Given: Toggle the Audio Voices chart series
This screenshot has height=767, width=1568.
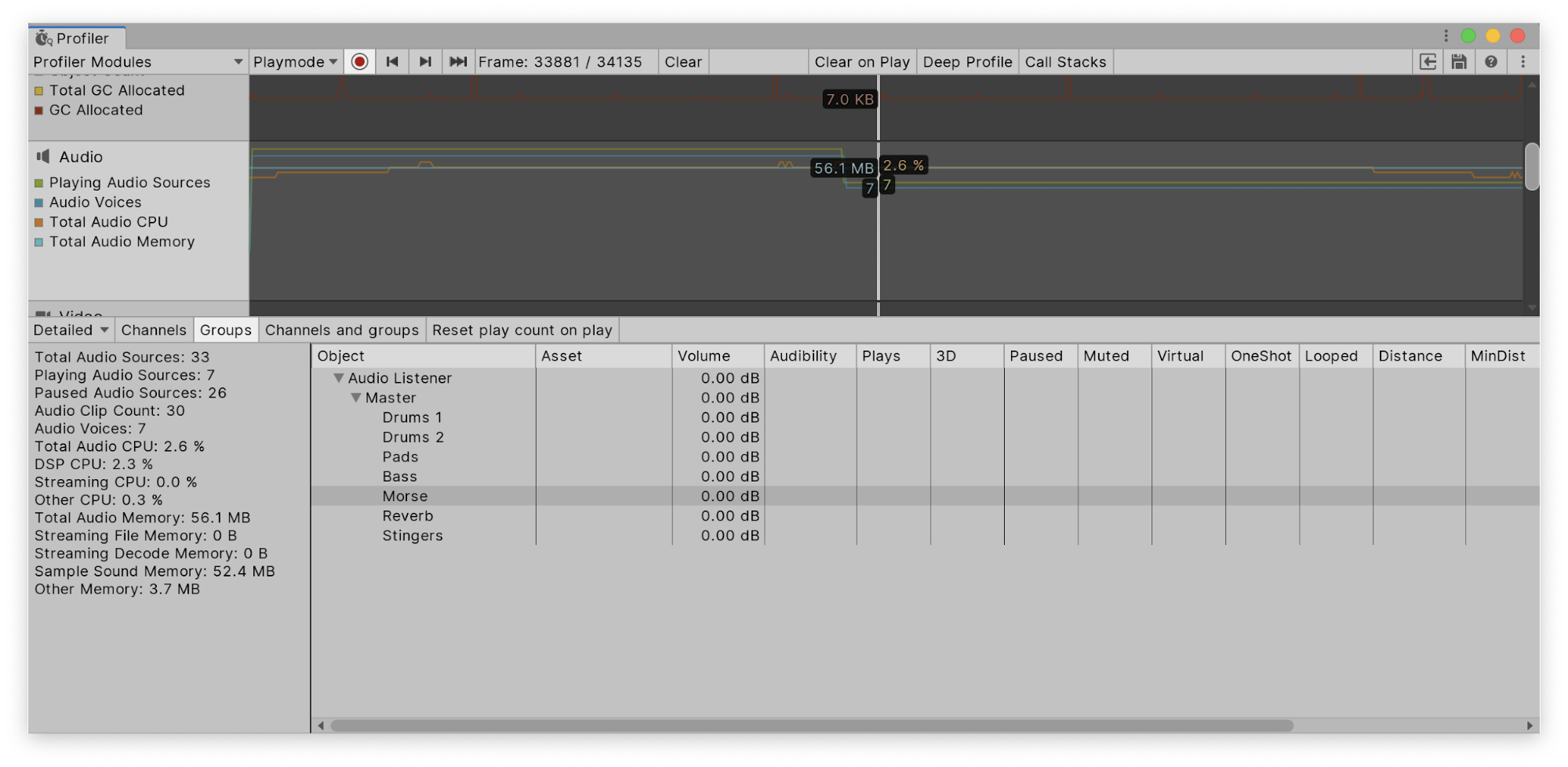Looking at the screenshot, I should pyautogui.click(x=38, y=202).
